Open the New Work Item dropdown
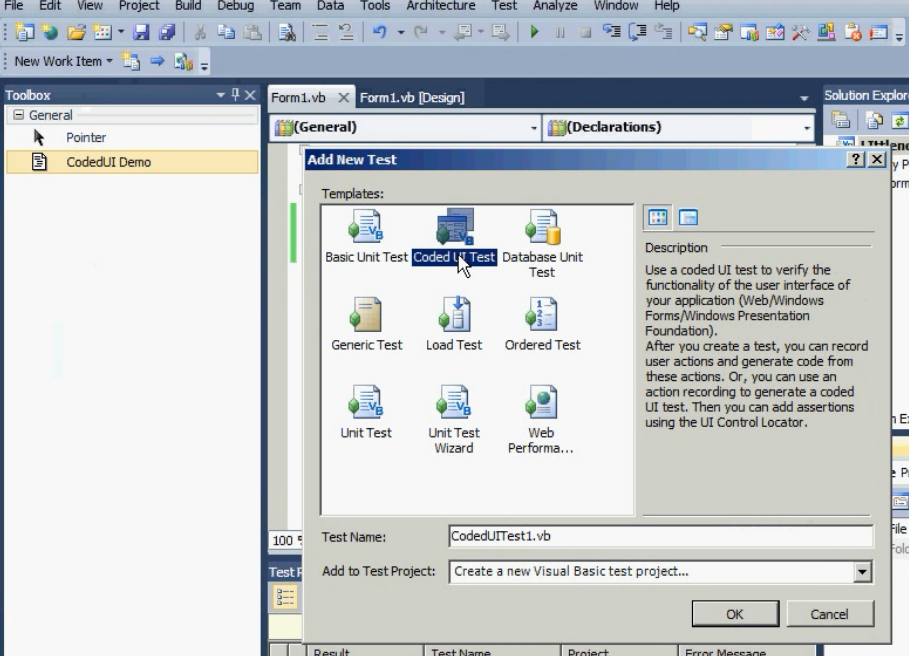The height and width of the screenshot is (656, 909). (109, 61)
